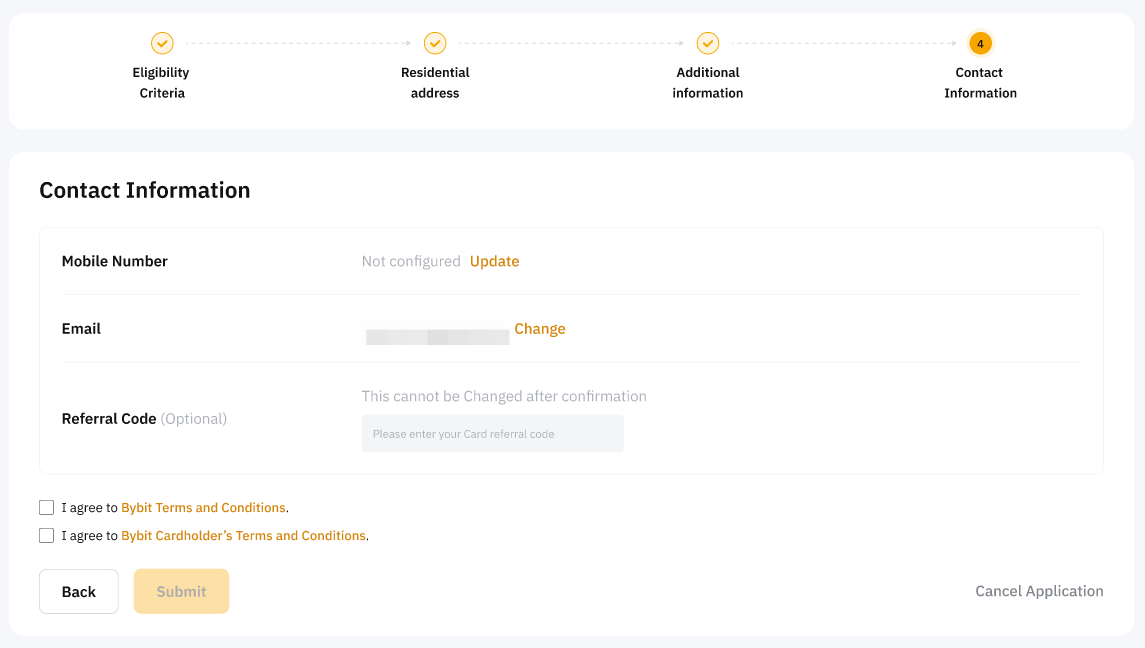This screenshot has height=648, width=1145.
Task: Select the Residential address step label
Action: click(435, 83)
